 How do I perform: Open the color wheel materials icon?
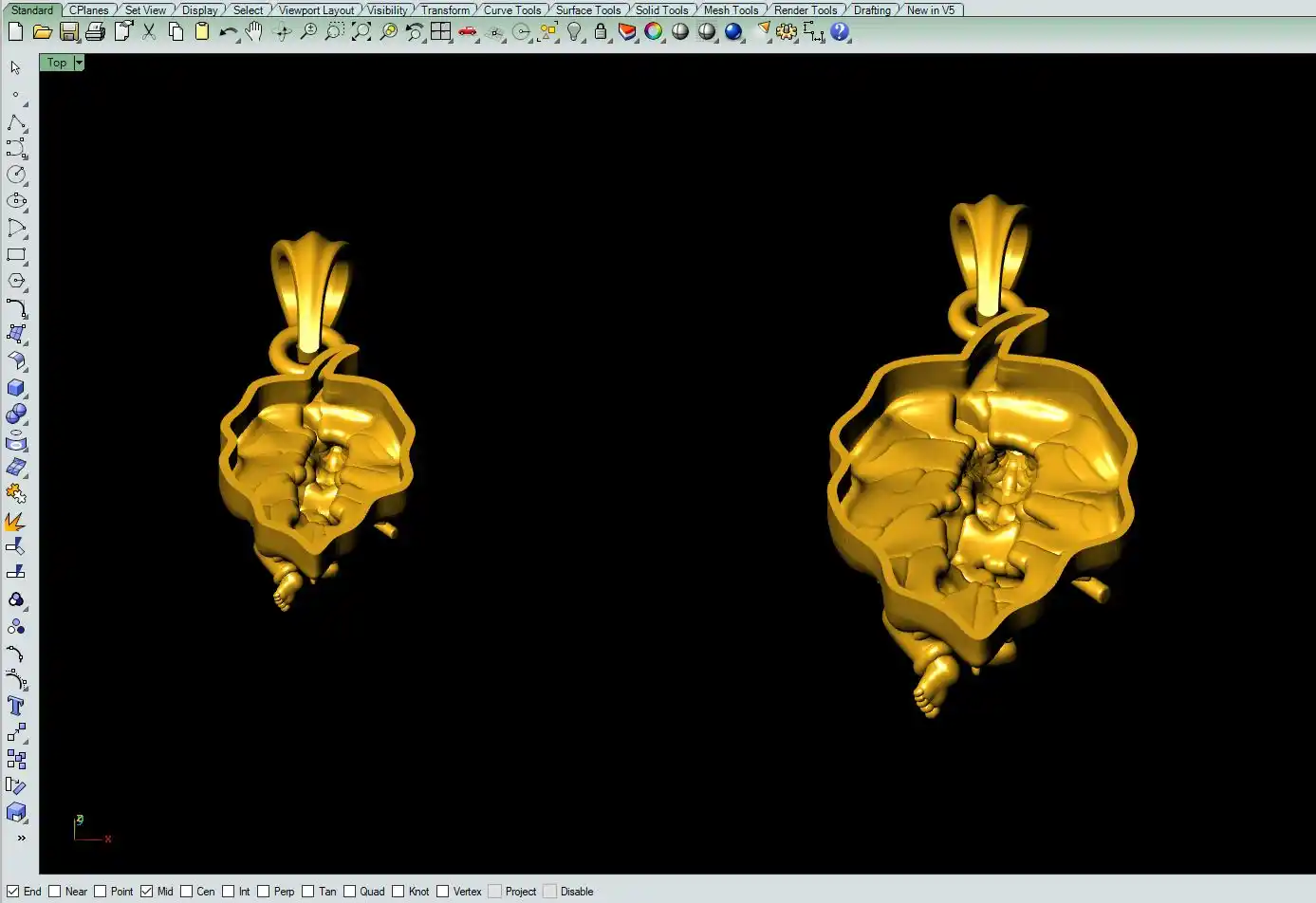pos(654,31)
